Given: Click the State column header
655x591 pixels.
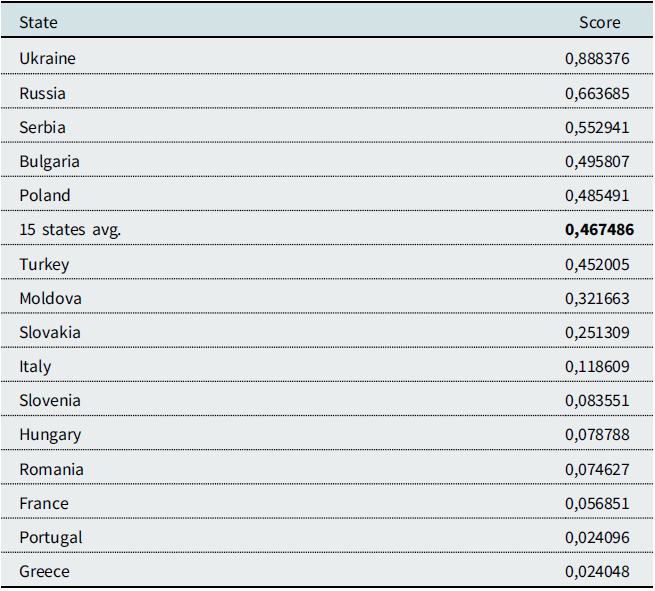Looking at the screenshot, I should [38, 22].
